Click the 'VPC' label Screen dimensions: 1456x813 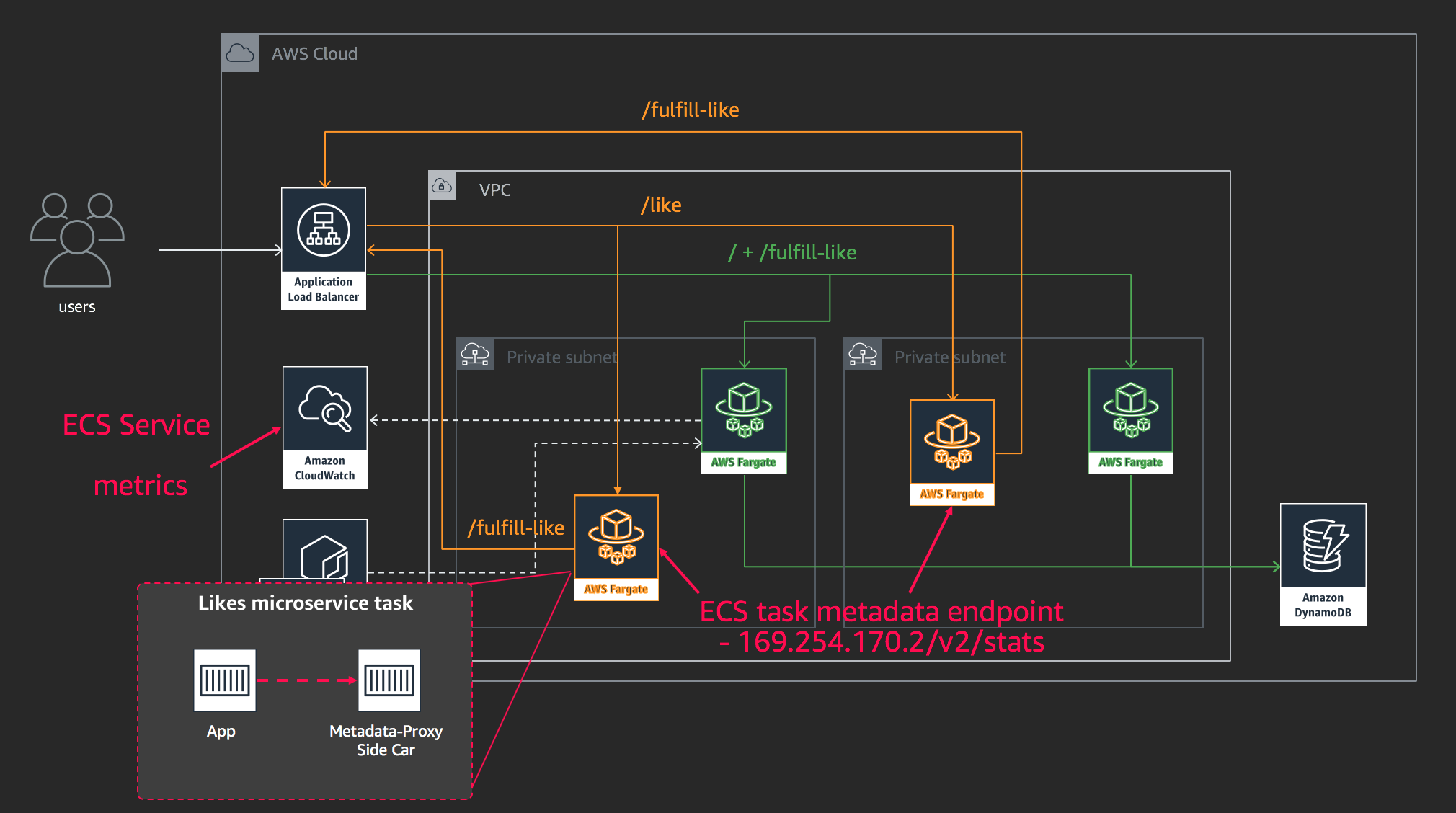click(x=495, y=190)
